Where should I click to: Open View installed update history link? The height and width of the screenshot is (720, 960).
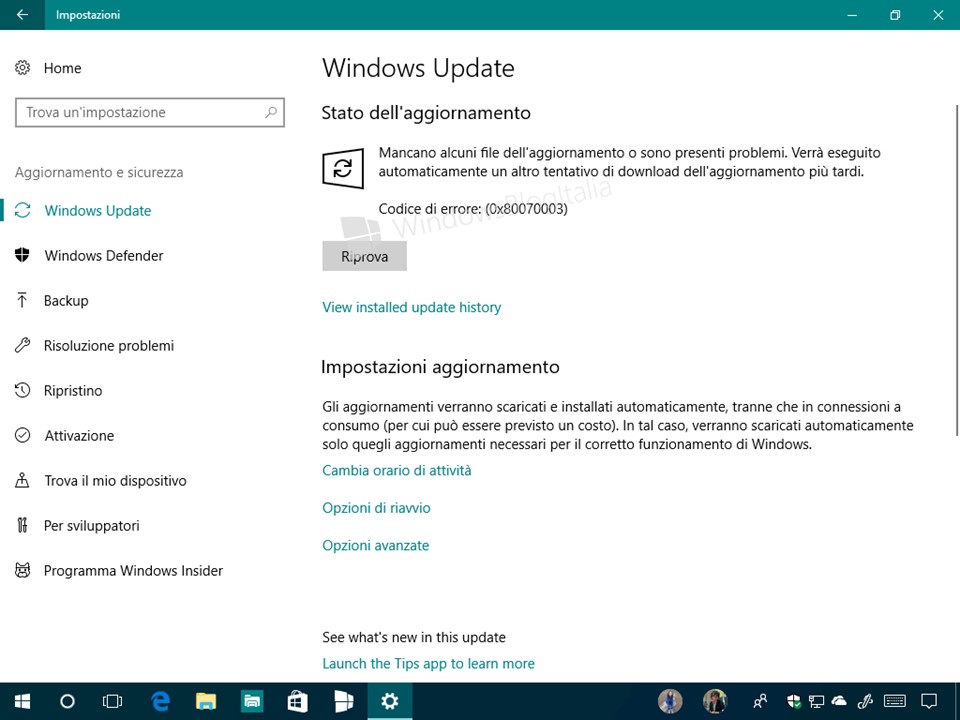click(411, 307)
